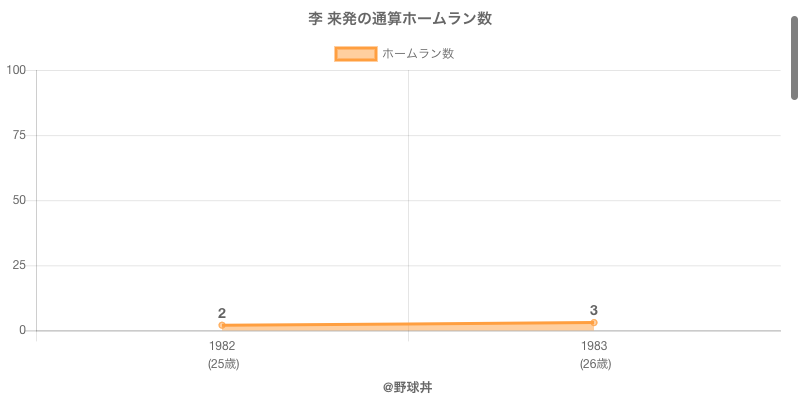Click the (25歳) age label
The image size is (800, 400).
click(x=223, y=364)
